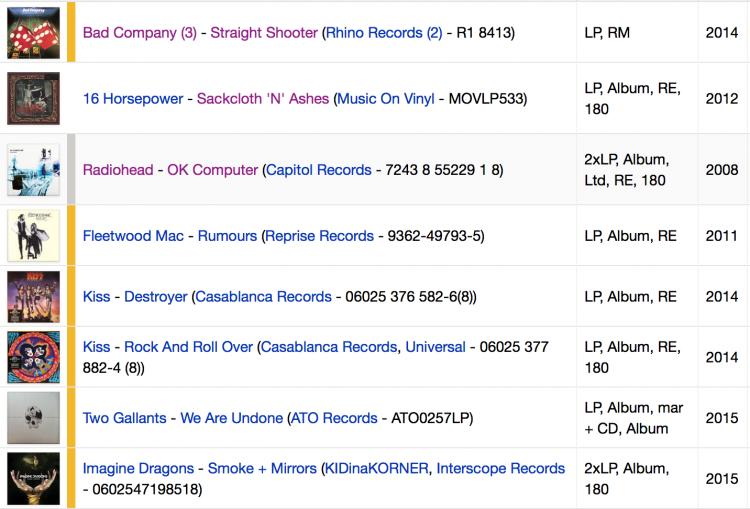Visit the KIDinaKORNER label link
Viewport: 750px width, 509px height.
coord(377,468)
